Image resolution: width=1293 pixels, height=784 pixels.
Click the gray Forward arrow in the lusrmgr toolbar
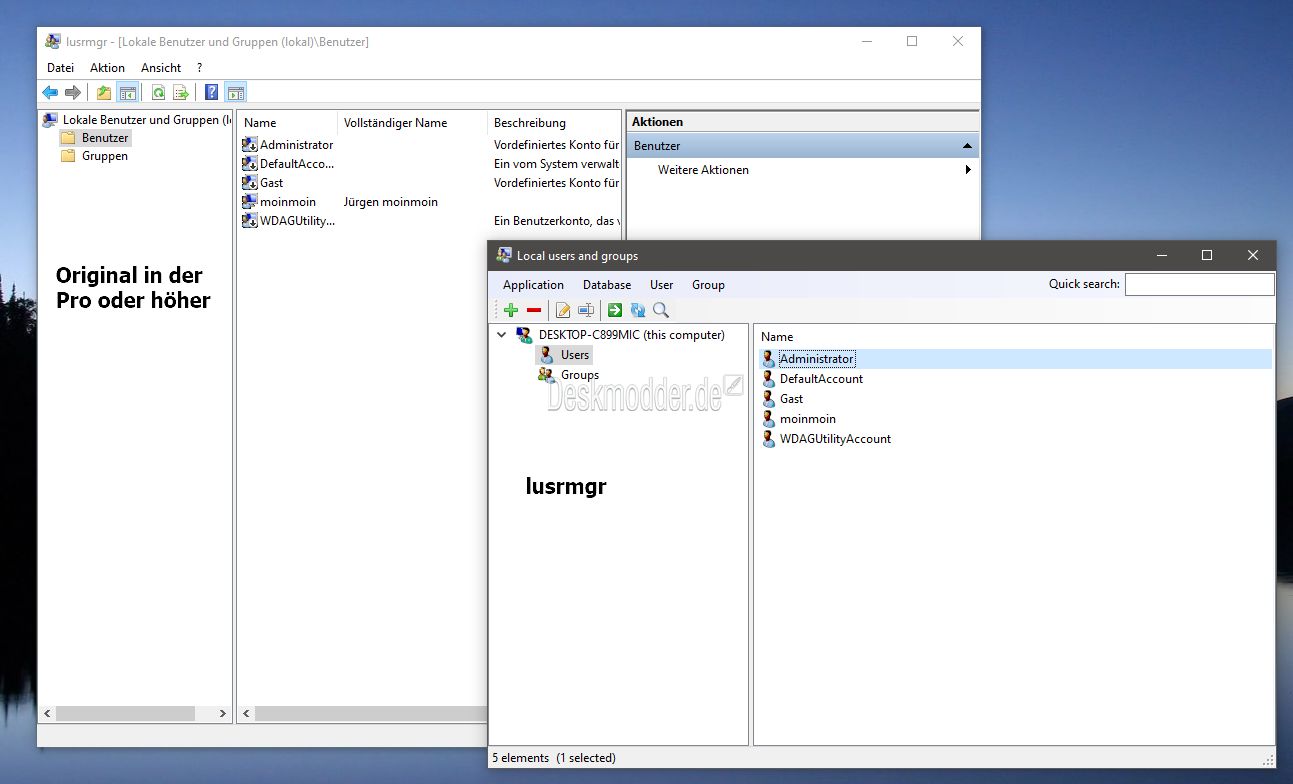pyautogui.click(x=73, y=93)
